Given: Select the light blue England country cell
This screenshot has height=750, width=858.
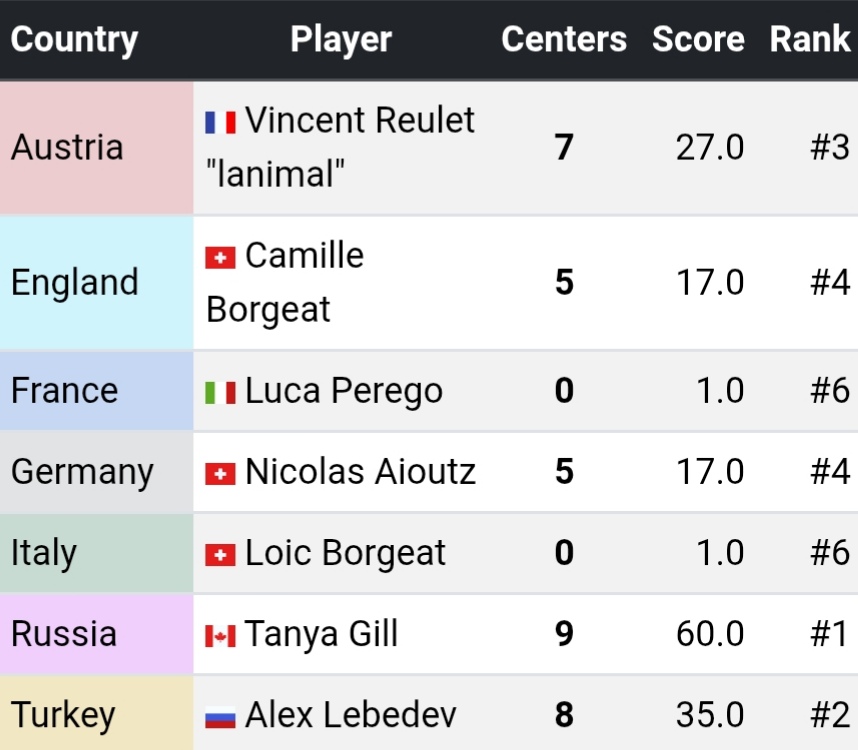Looking at the screenshot, I should coord(97,283).
